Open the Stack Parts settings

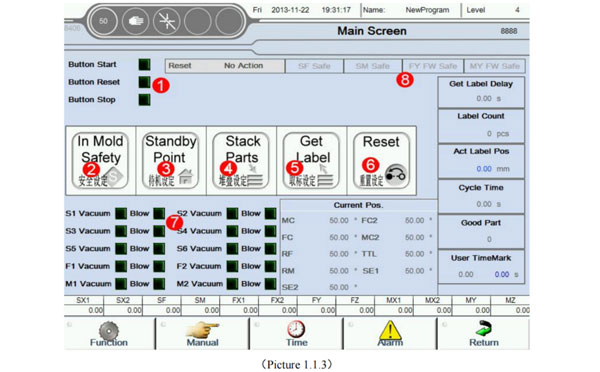pyautogui.click(x=241, y=160)
